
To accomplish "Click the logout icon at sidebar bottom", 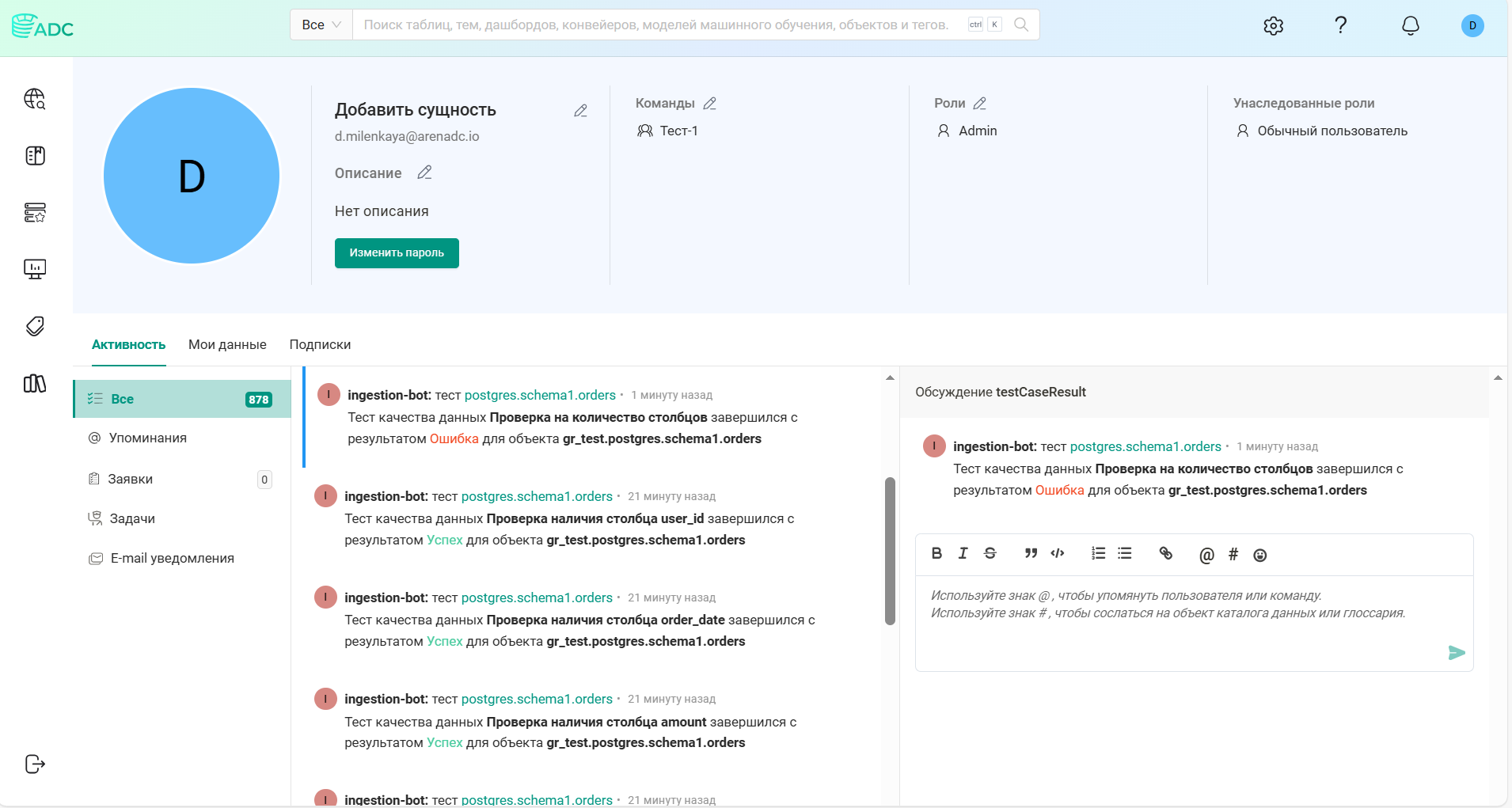I will (34, 764).
